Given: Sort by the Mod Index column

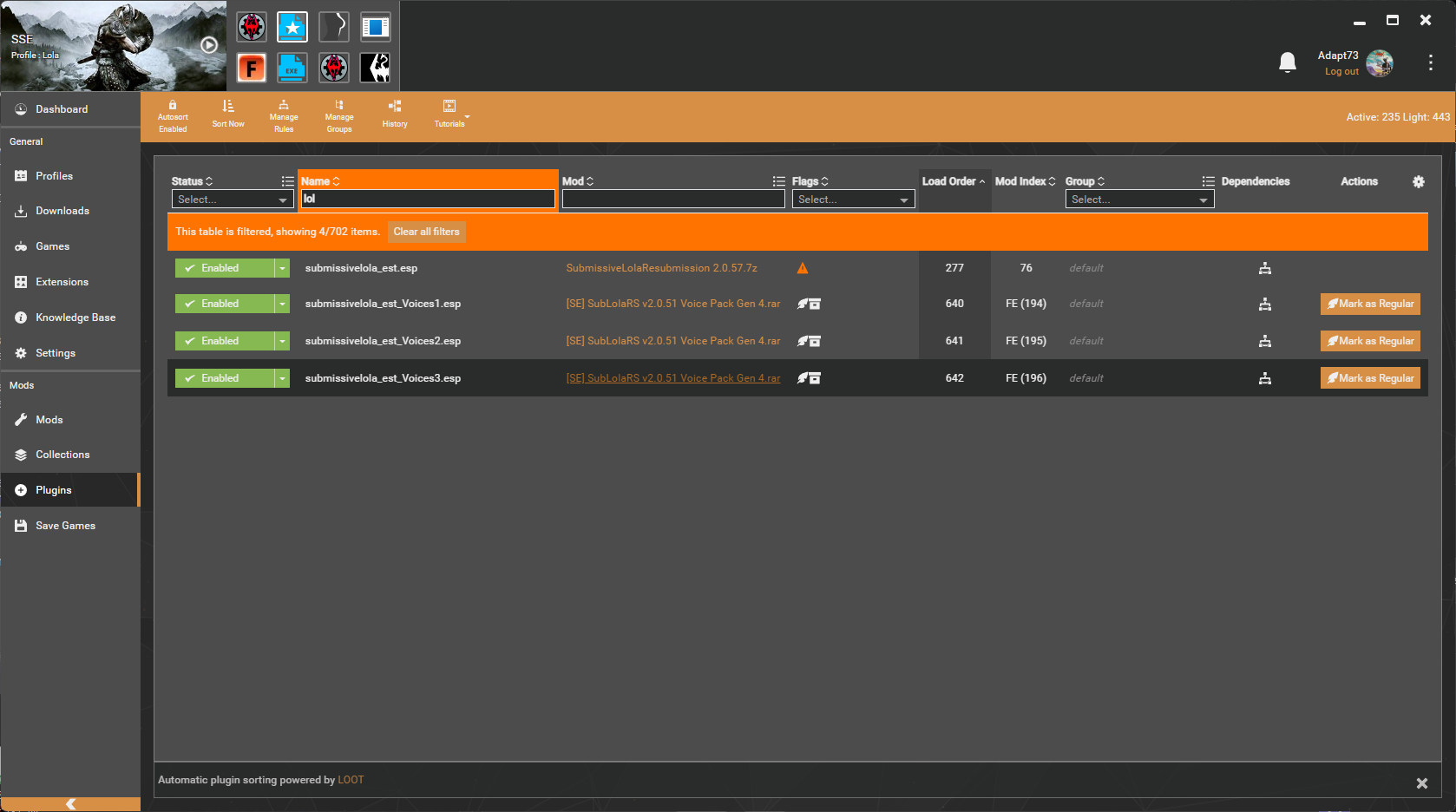Looking at the screenshot, I should pos(1026,181).
